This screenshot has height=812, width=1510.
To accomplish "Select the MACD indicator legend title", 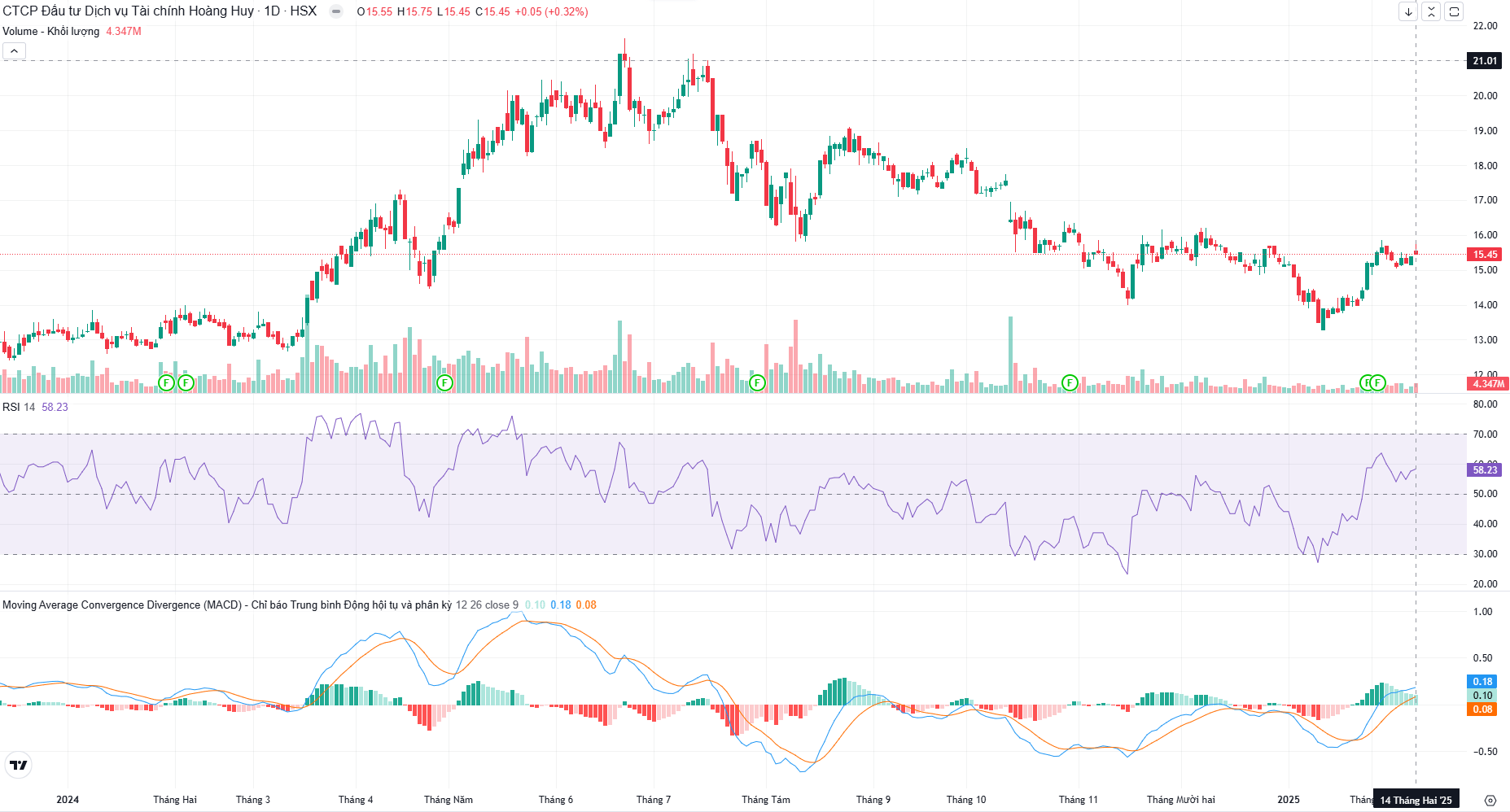I will [x=227, y=605].
